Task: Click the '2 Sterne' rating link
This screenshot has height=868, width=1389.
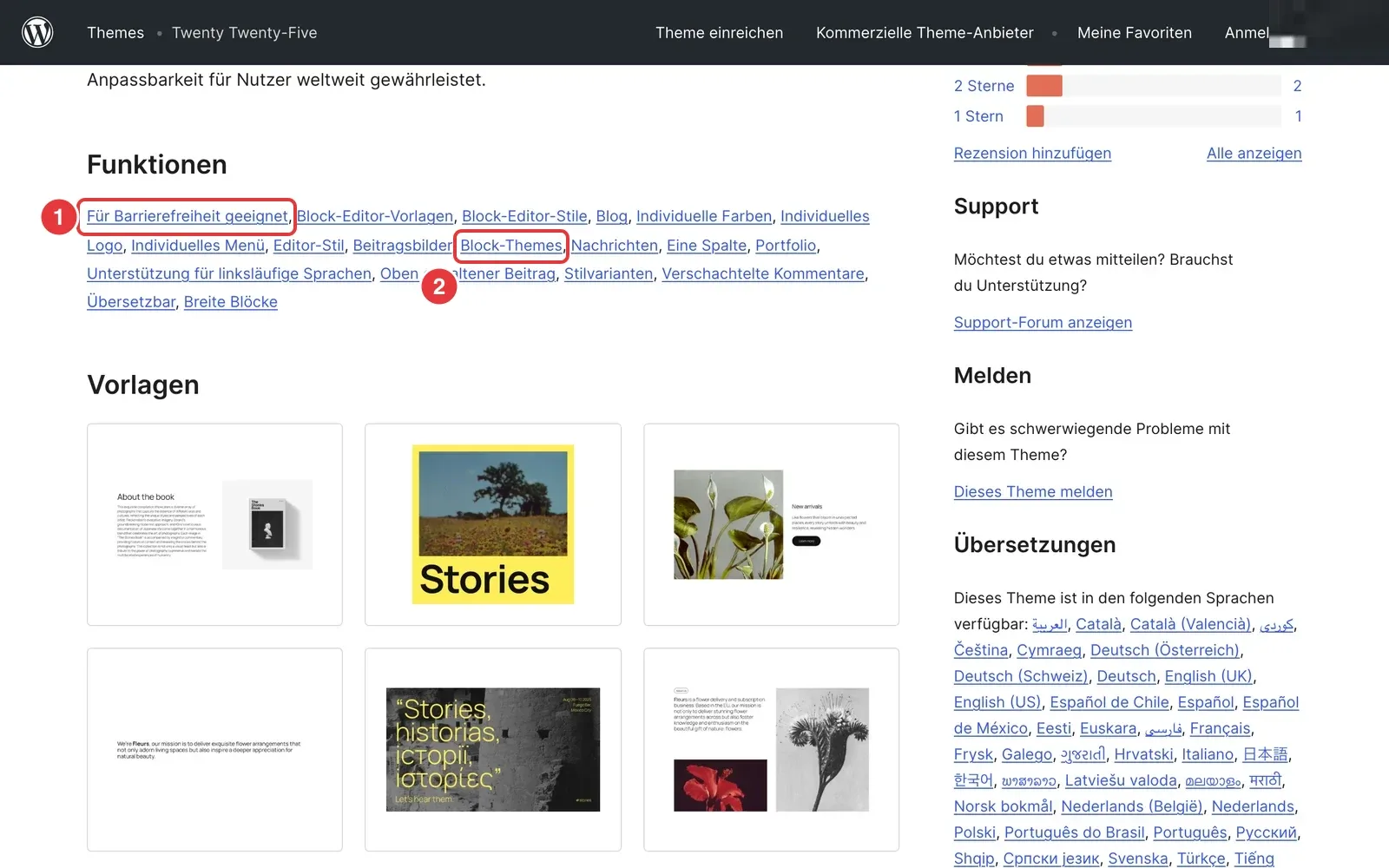Action: pos(984,86)
